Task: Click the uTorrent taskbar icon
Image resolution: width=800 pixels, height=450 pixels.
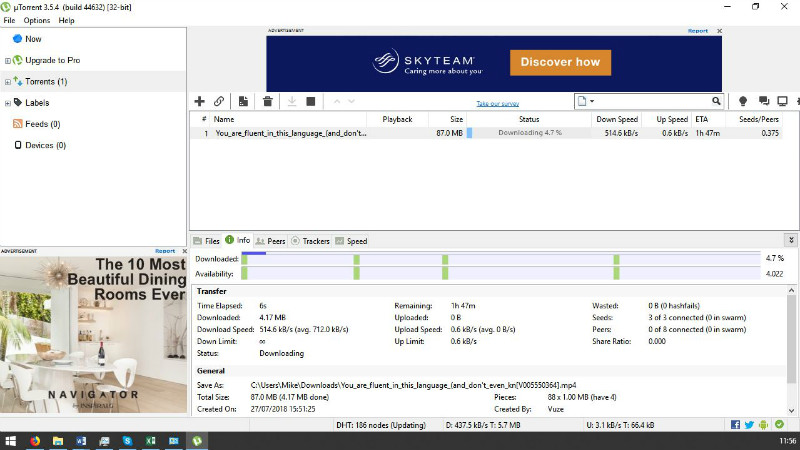Action: 197,441
